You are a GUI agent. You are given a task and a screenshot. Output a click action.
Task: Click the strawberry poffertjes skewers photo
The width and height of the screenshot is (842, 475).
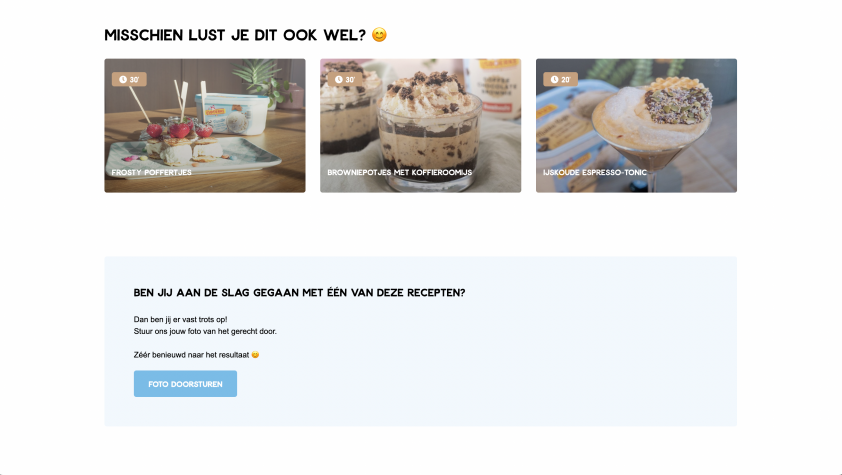pyautogui.click(x=205, y=126)
